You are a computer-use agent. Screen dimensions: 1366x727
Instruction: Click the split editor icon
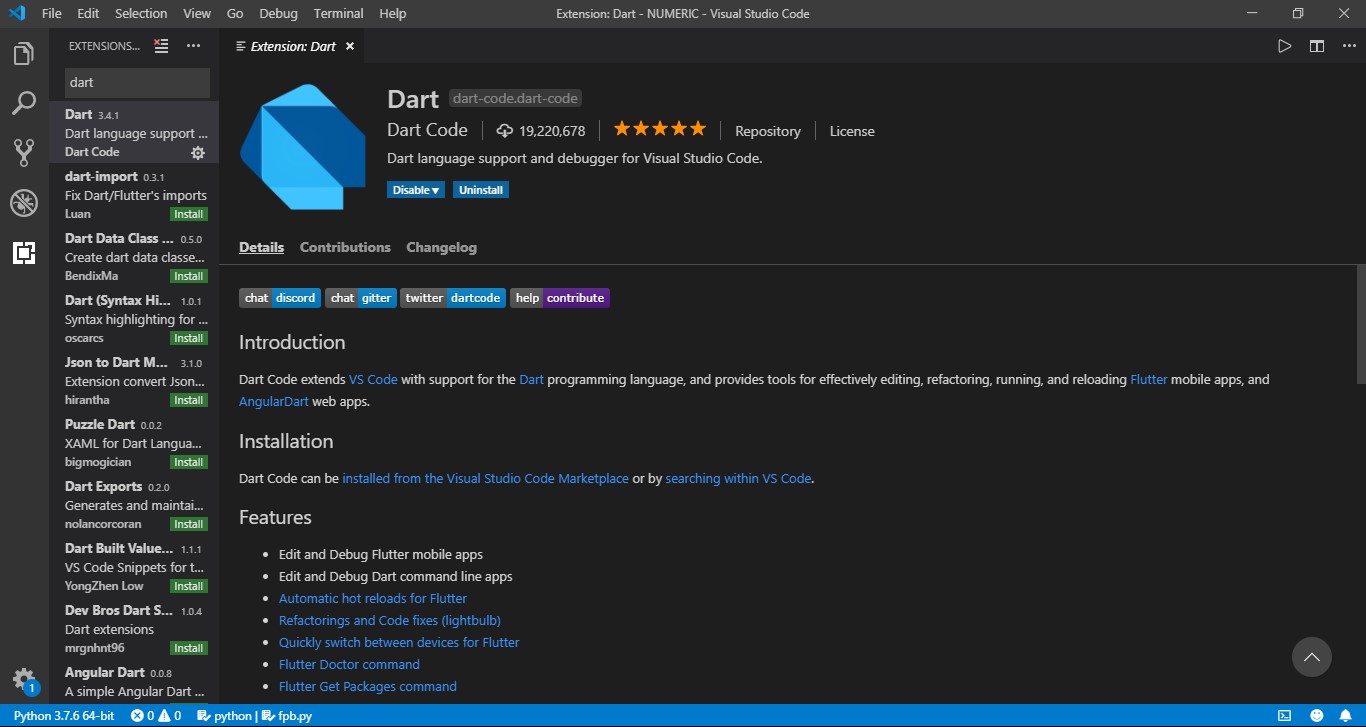point(1317,46)
